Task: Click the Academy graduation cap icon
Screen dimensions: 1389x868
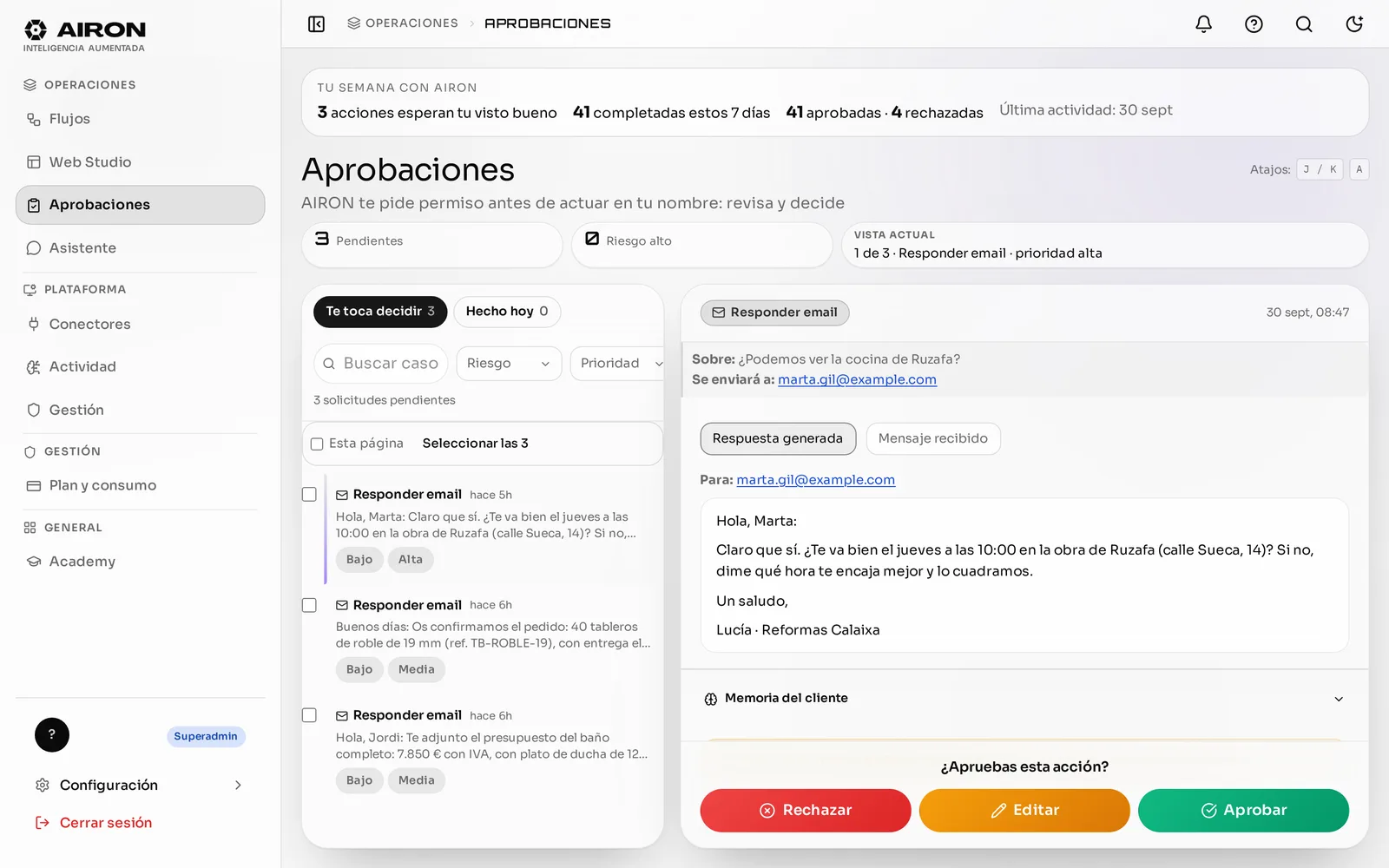Action: click(x=34, y=562)
